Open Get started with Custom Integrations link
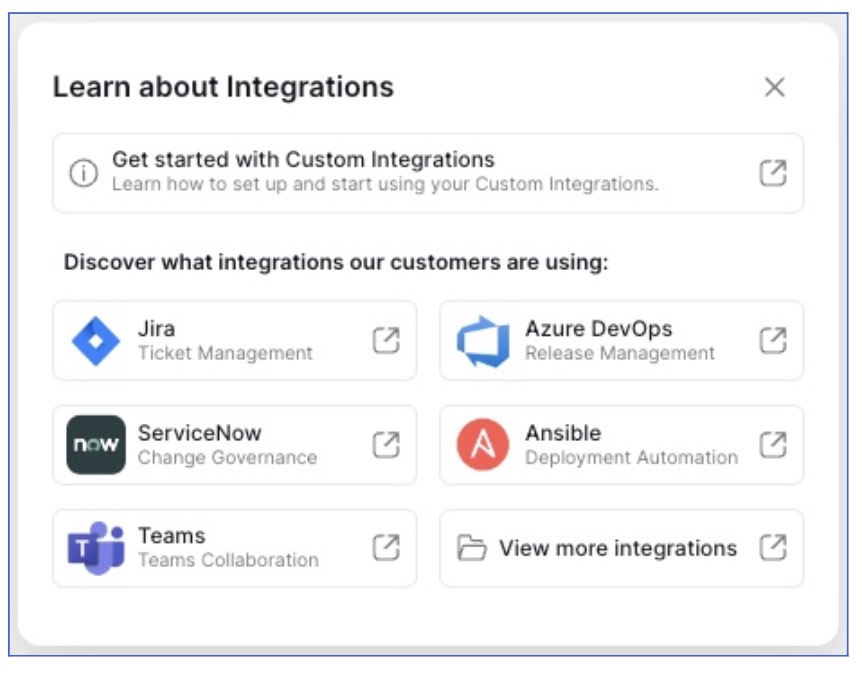 [x=303, y=160]
